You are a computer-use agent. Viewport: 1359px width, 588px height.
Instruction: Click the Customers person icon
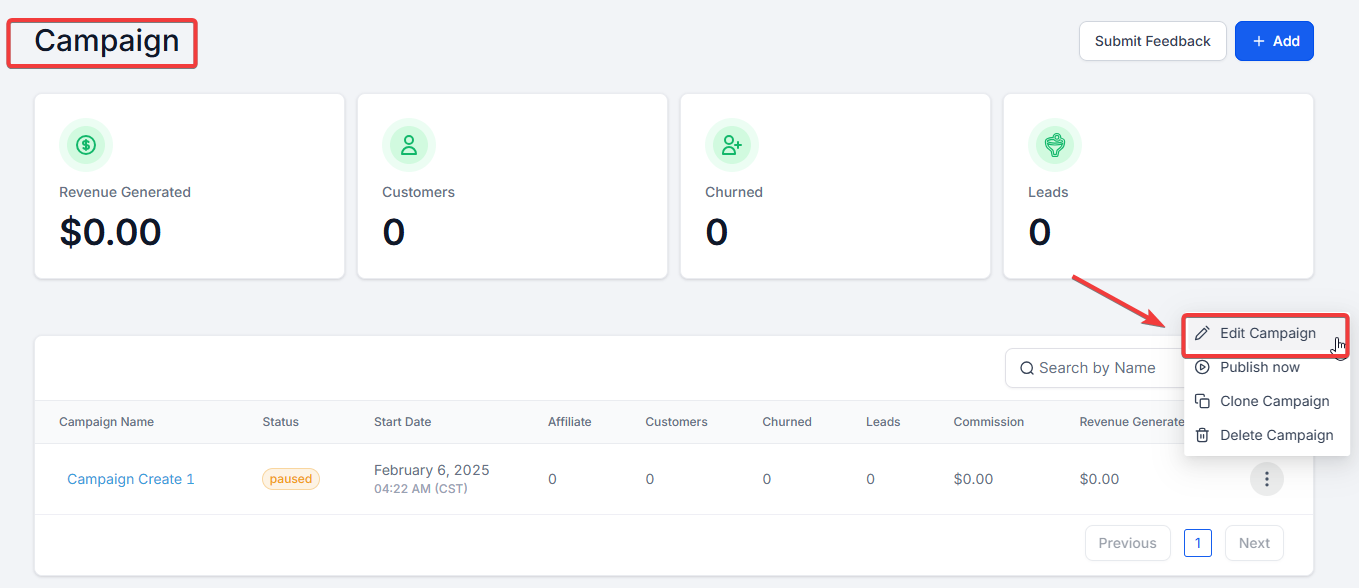click(x=409, y=145)
